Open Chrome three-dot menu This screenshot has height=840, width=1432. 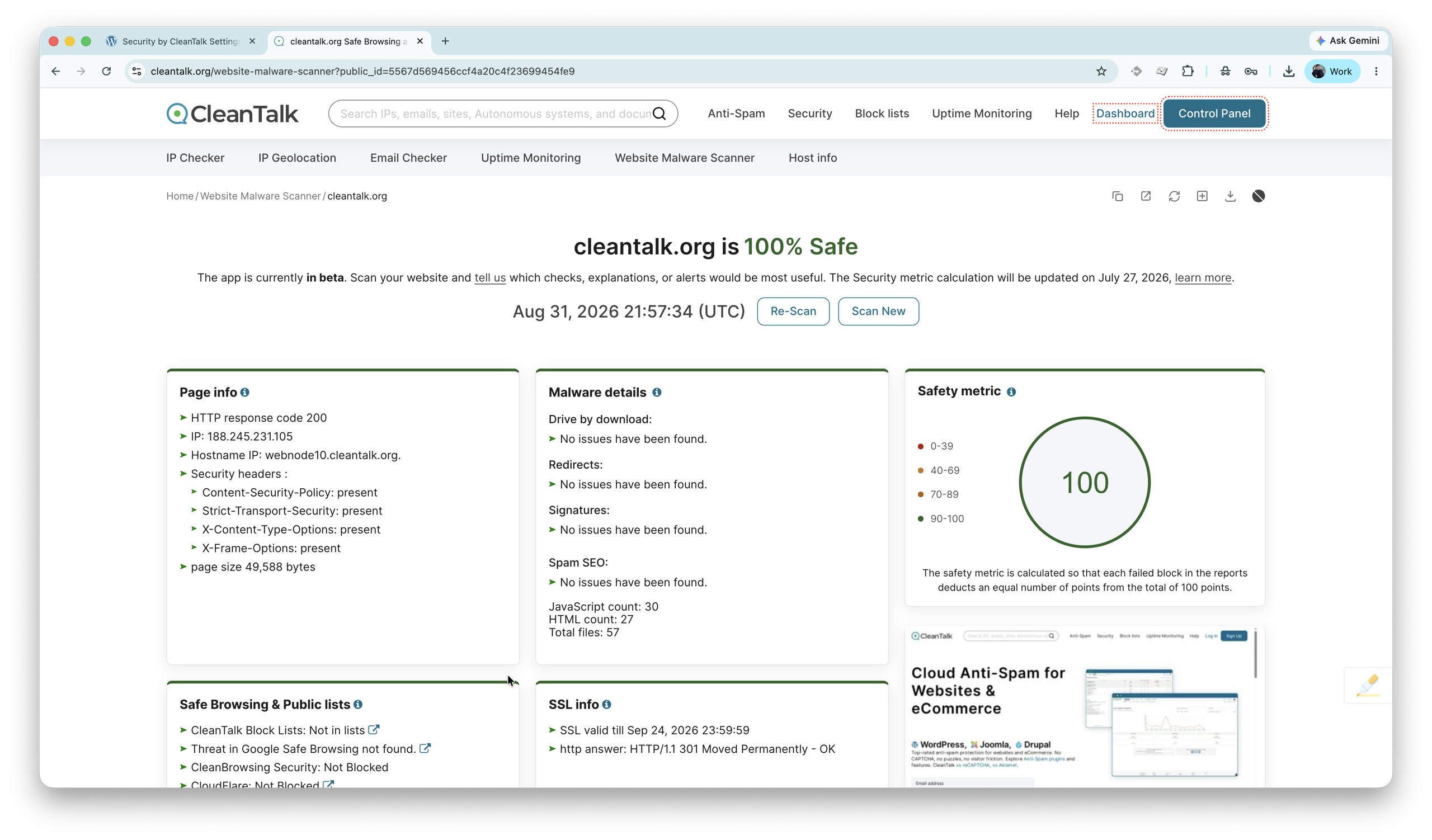(1376, 72)
